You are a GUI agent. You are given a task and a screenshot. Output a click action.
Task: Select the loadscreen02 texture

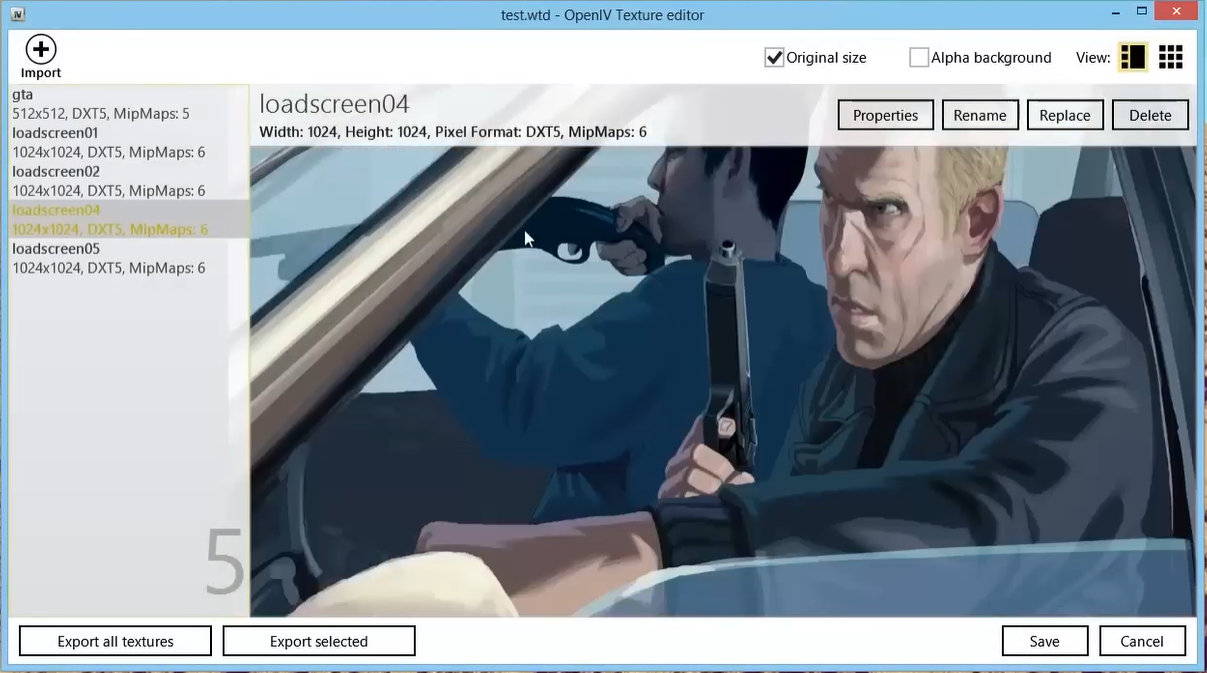[128, 181]
